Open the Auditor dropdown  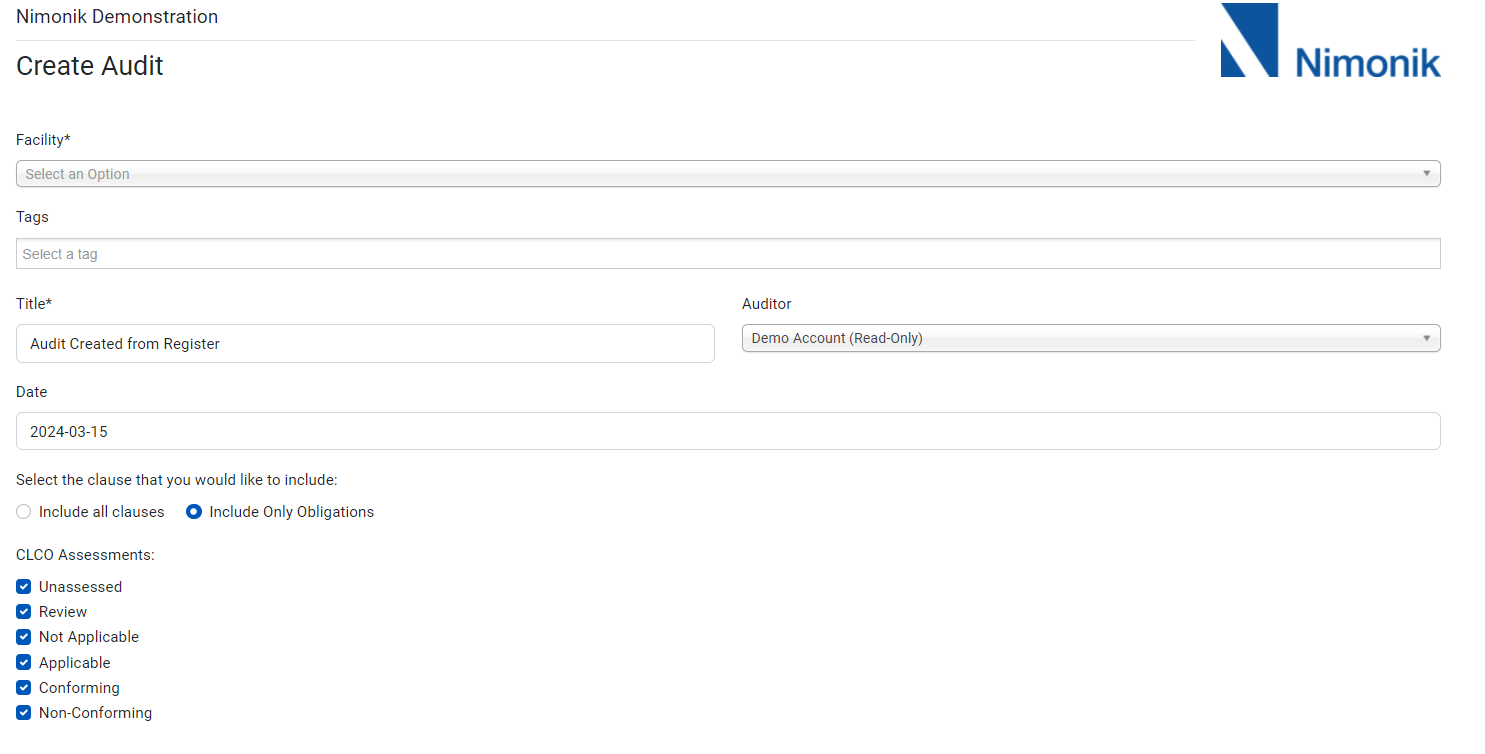[x=1091, y=338]
